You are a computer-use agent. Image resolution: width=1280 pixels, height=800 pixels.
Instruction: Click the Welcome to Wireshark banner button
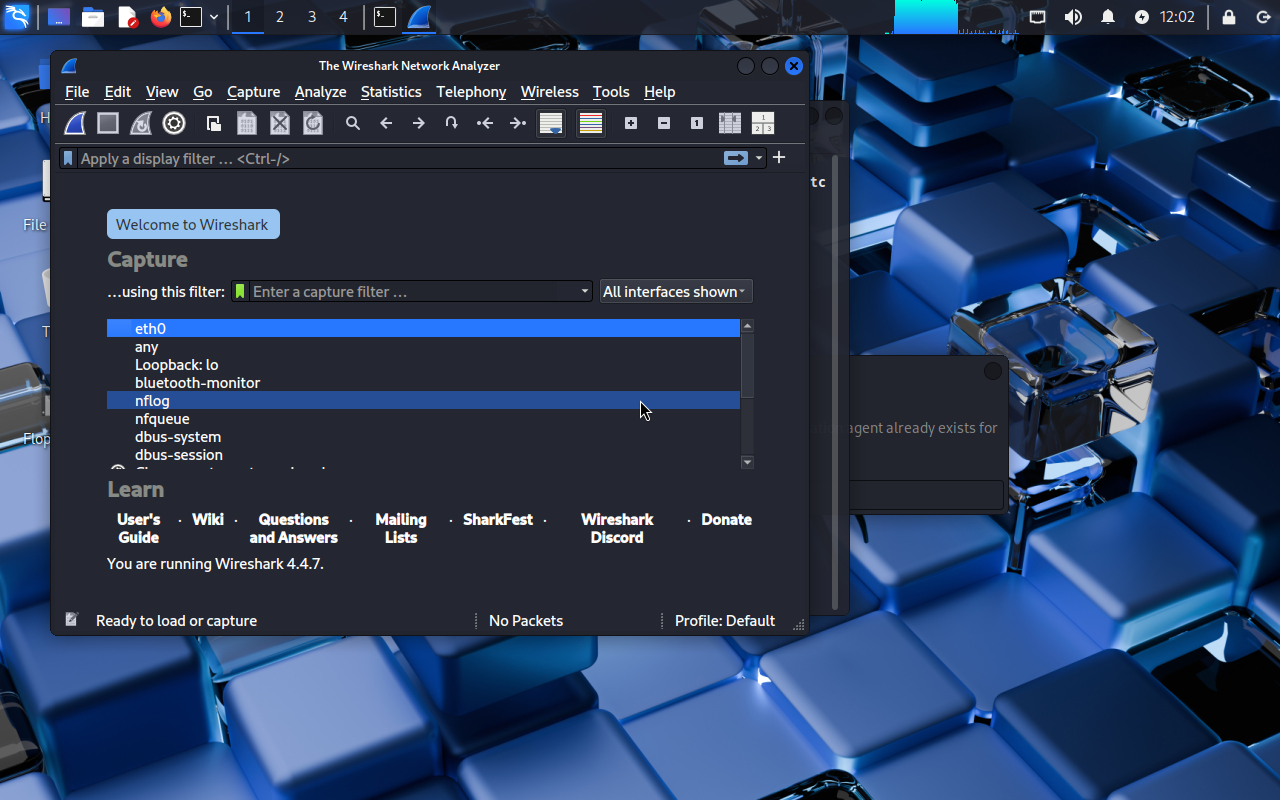tap(193, 224)
